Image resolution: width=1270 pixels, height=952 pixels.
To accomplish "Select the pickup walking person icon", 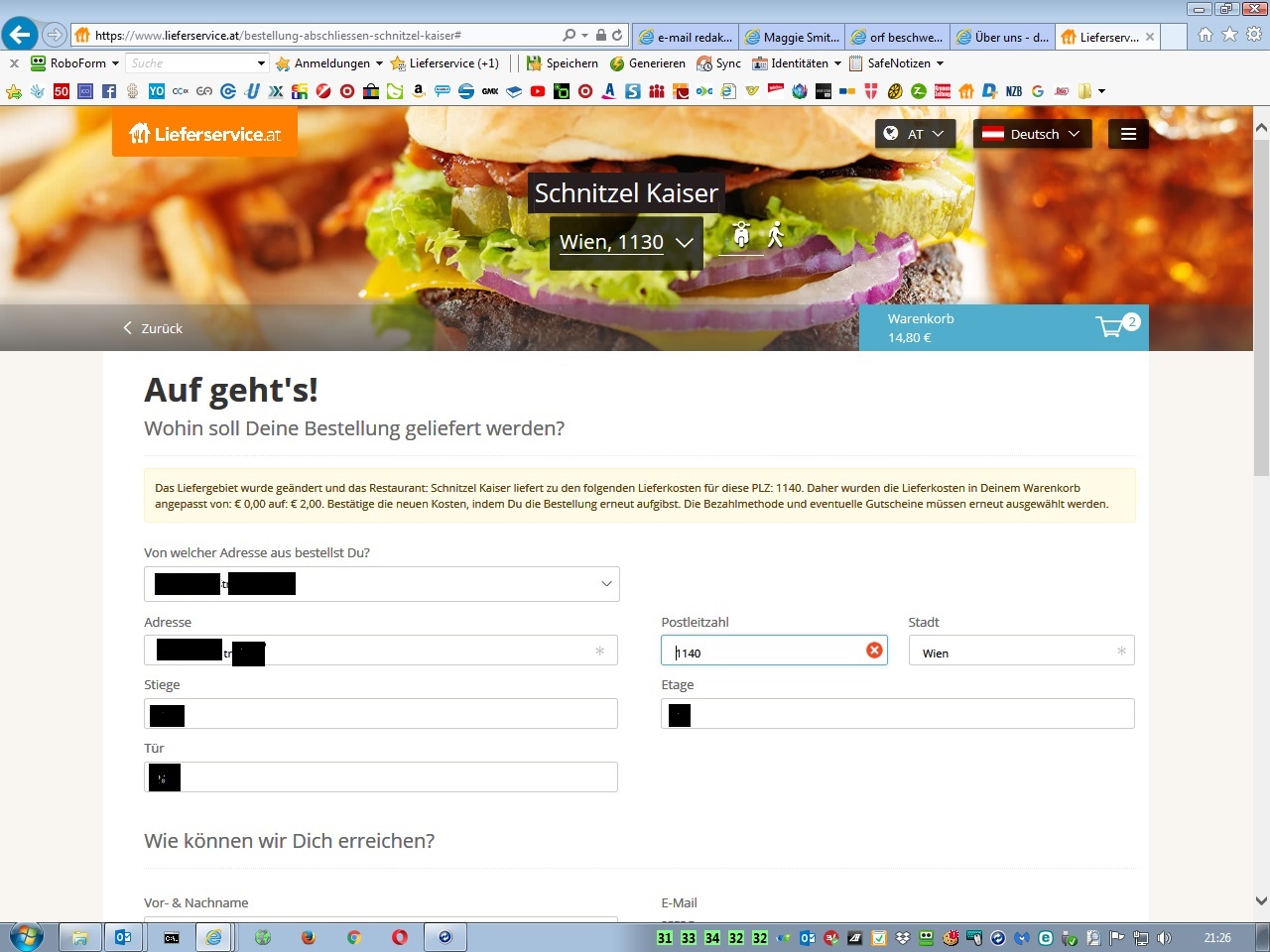I will 776,234.
